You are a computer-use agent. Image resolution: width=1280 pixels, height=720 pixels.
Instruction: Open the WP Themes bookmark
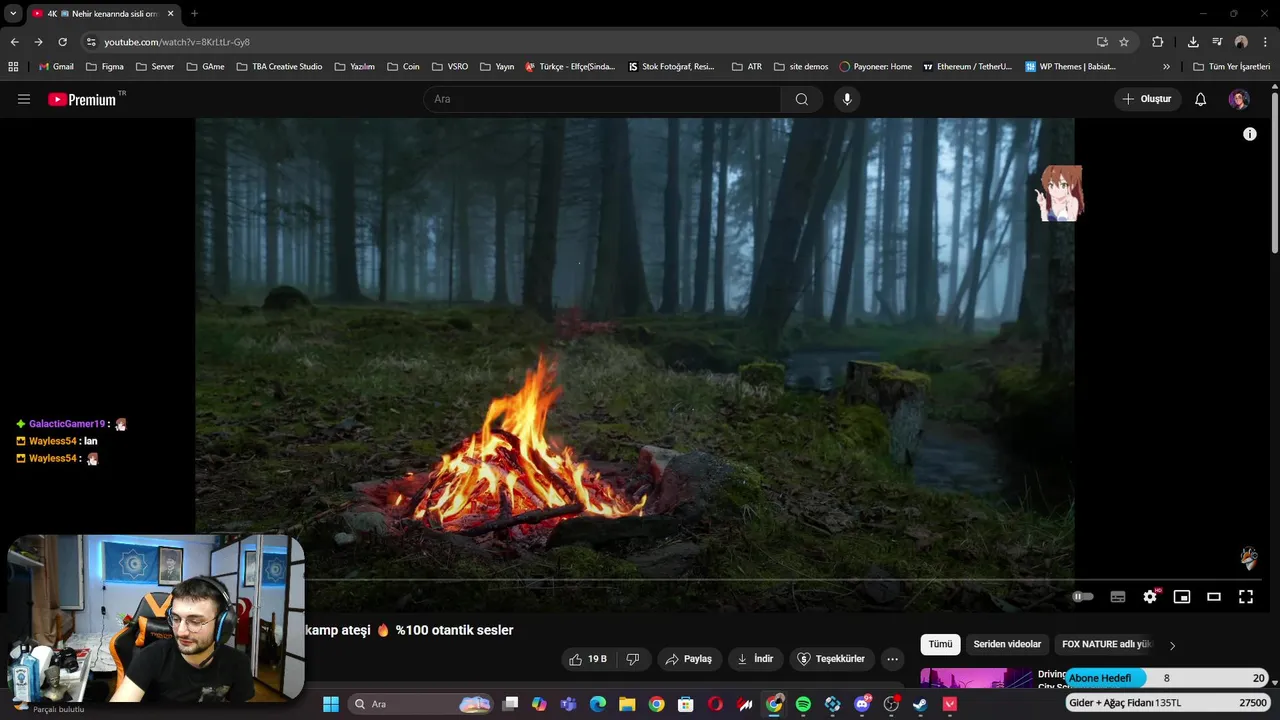[1070, 67]
